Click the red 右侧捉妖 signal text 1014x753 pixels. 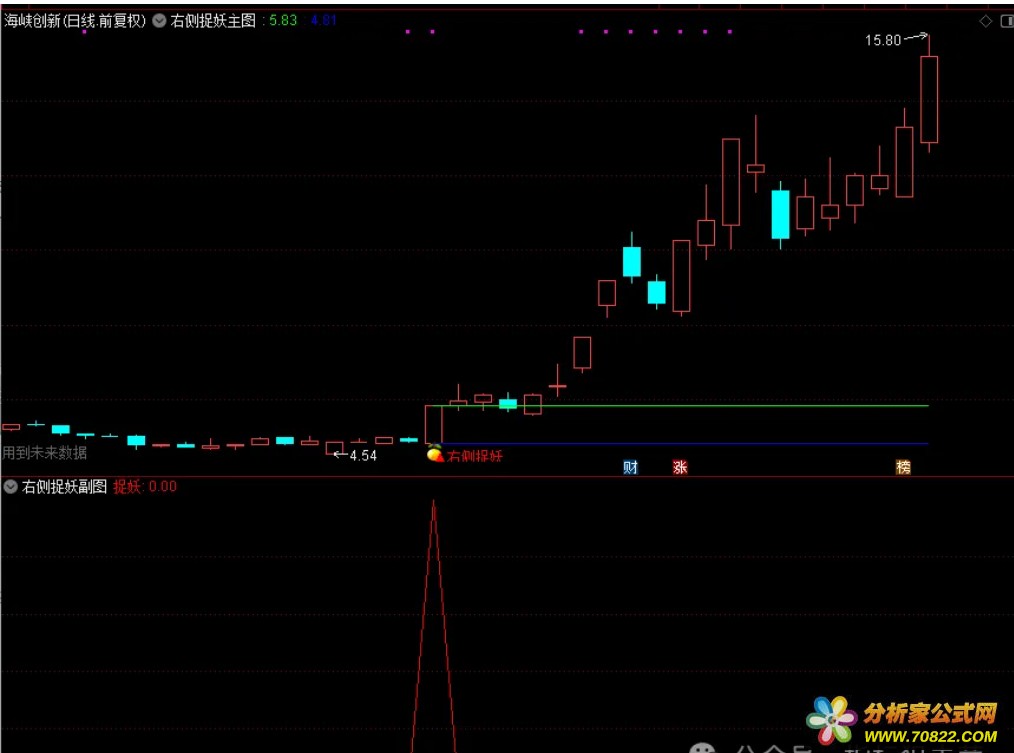(x=474, y=455)
